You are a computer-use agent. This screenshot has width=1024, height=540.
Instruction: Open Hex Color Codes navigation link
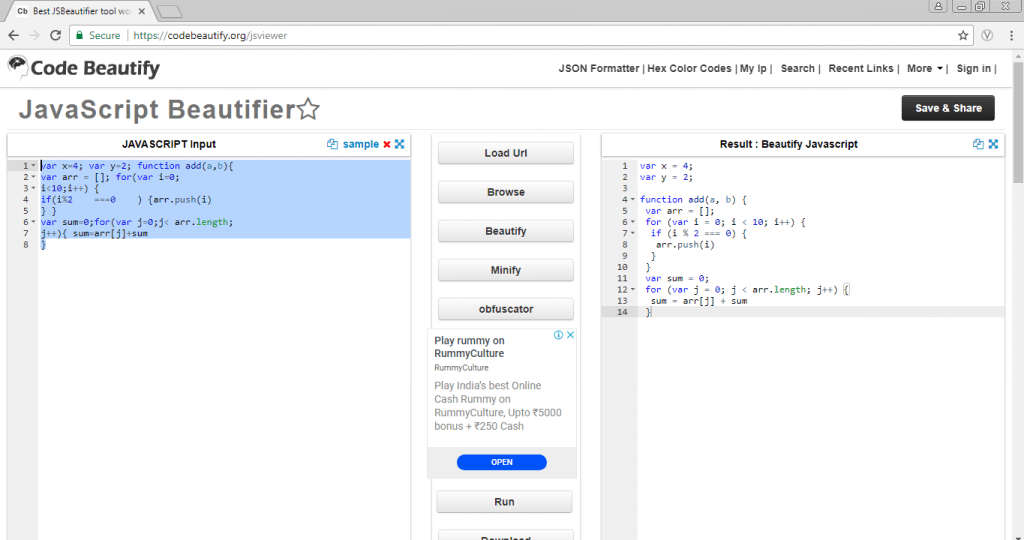point(690,69)
